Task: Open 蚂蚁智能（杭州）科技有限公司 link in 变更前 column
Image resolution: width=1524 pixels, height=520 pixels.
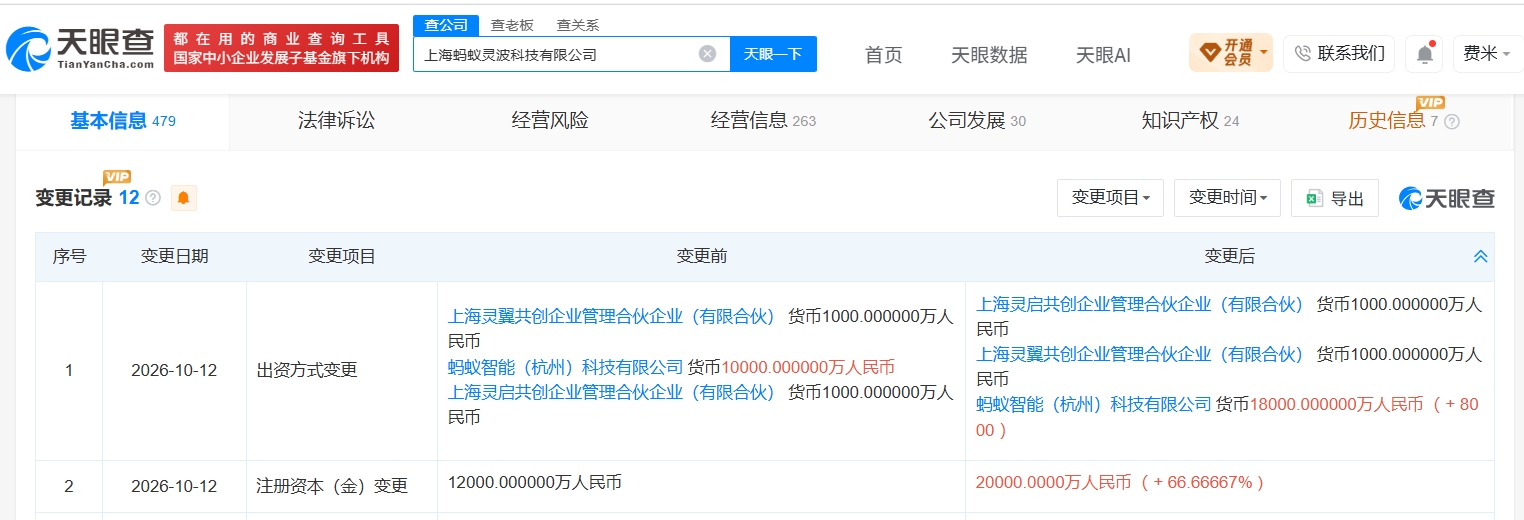Action: [565, 367]
